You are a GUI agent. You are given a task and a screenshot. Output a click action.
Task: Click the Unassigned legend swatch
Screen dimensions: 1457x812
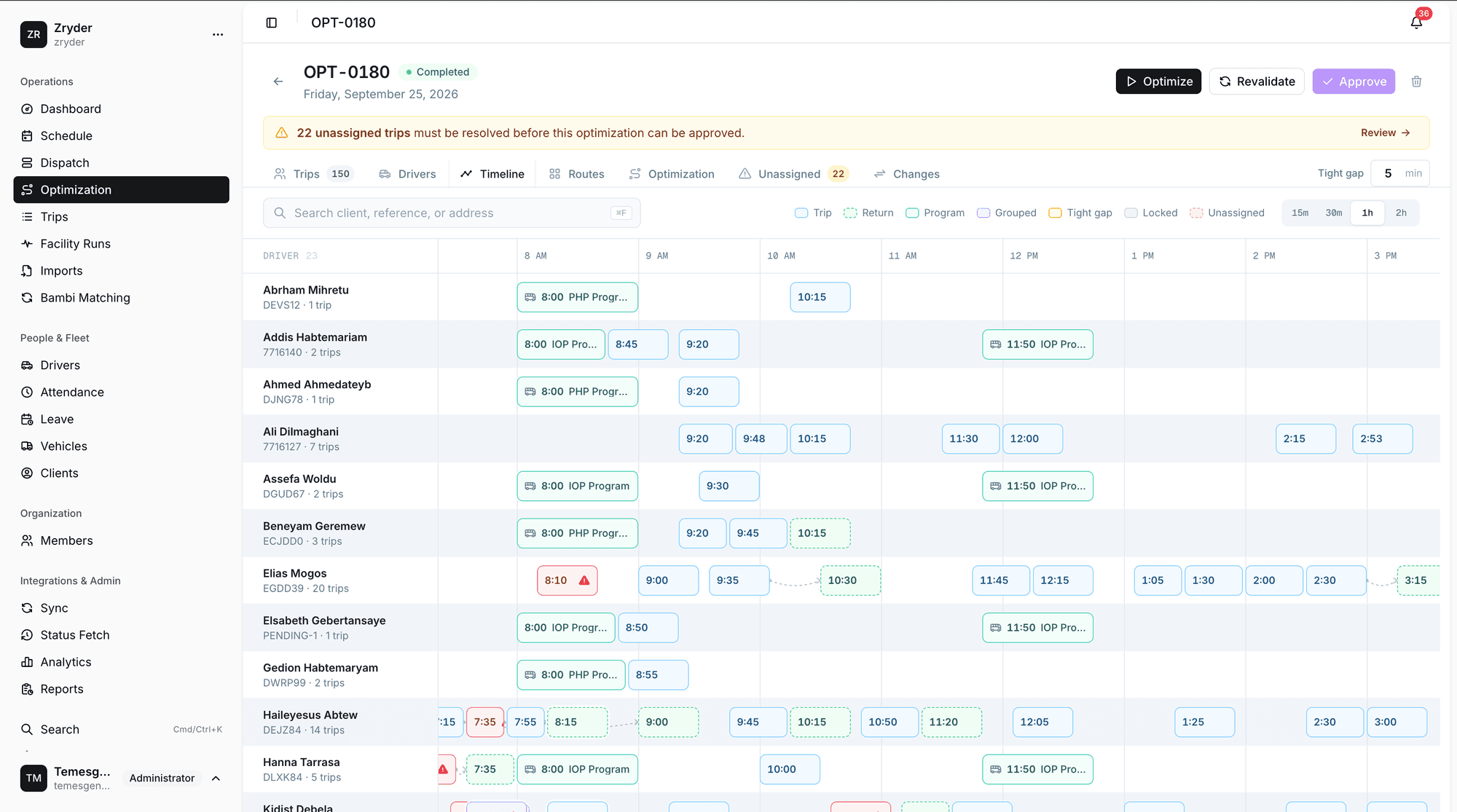click(x=1196, y=213)
